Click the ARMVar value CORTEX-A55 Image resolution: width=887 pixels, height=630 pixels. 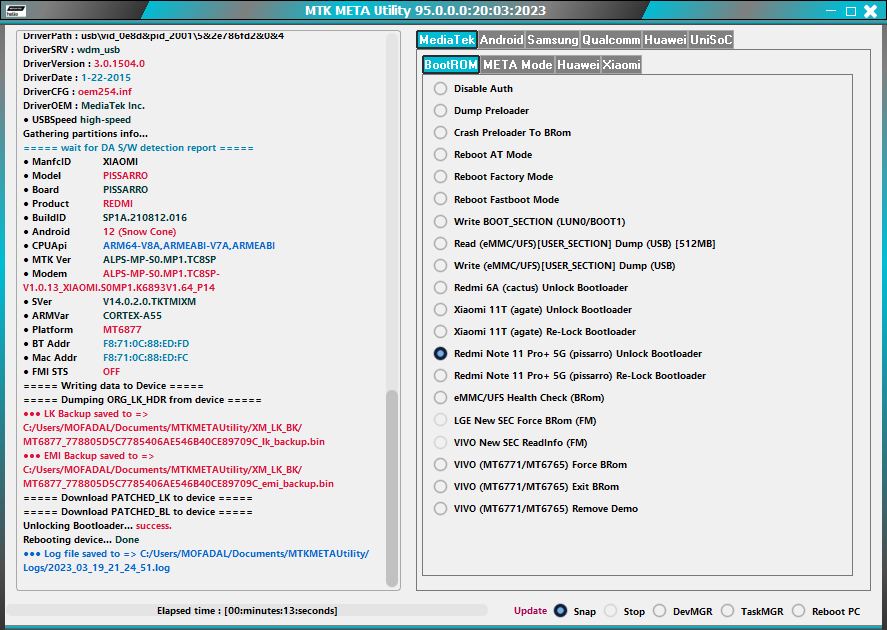pyautogui.click(x=132, y=316)
